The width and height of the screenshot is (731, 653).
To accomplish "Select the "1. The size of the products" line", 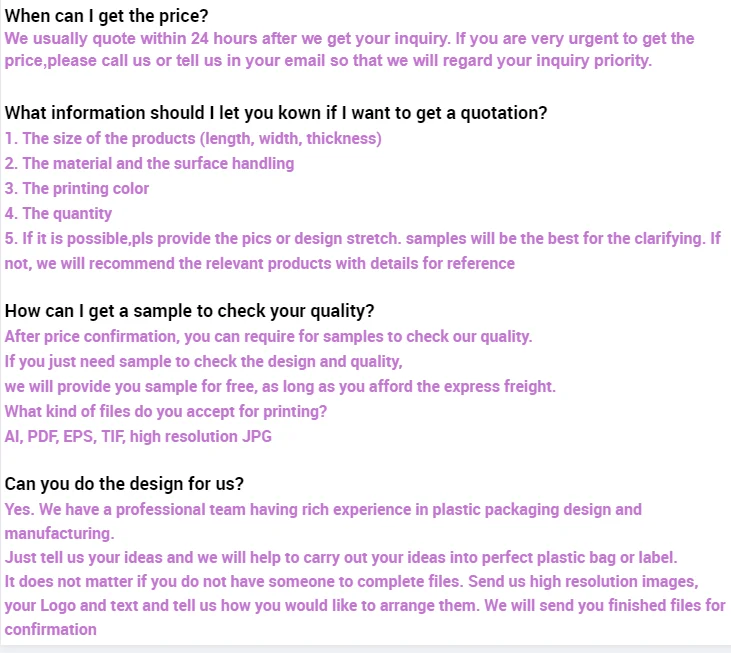I will [193, 139].
